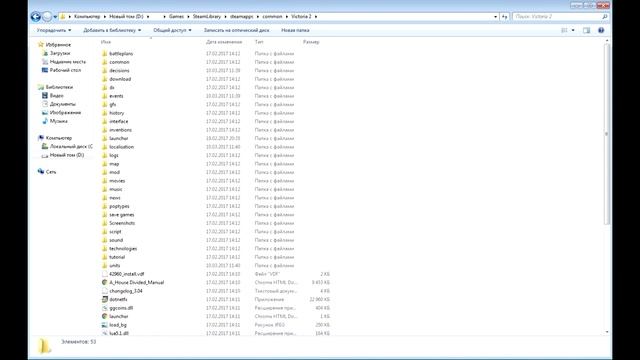Select the file ggcoms.dll
640x360 pixels.
coord(121,308)
